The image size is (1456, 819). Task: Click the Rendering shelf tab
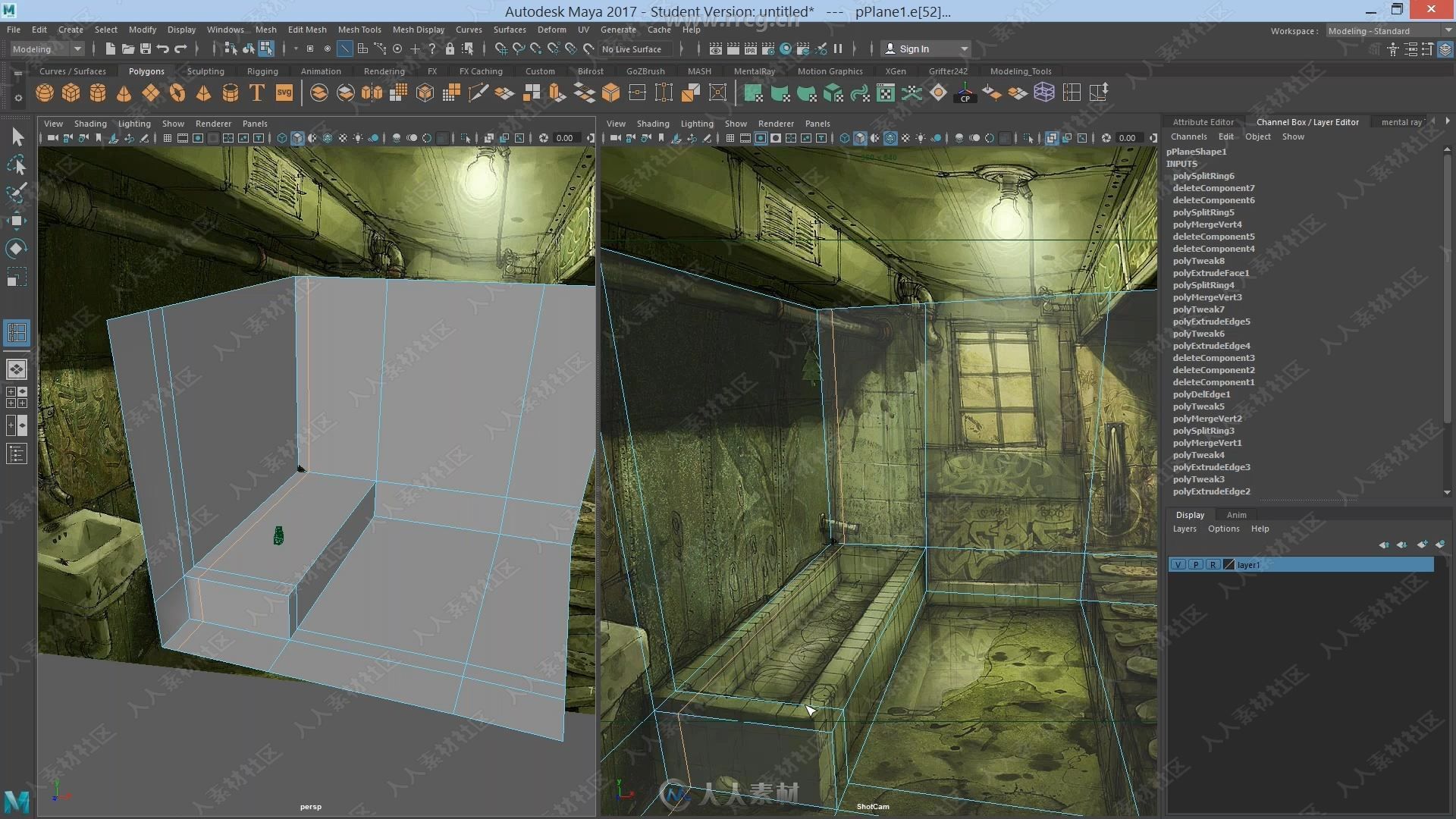point(382,70)
